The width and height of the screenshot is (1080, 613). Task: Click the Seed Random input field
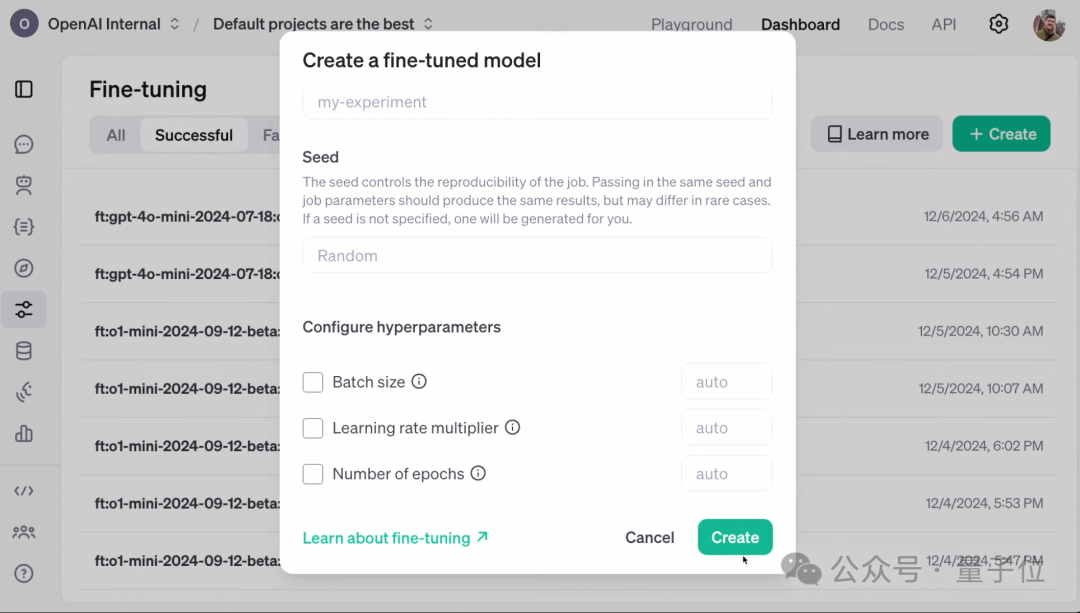pos(537,256)
